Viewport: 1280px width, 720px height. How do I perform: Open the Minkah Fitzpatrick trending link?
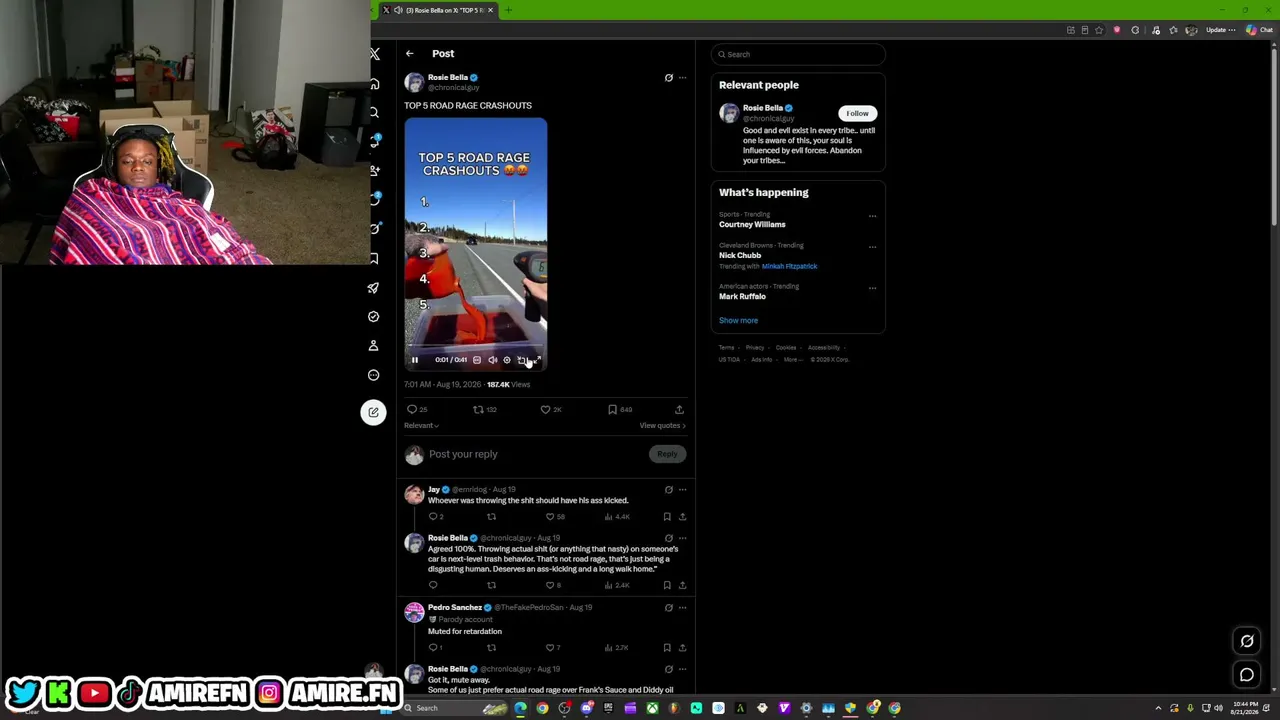click(x=790, y=267)
